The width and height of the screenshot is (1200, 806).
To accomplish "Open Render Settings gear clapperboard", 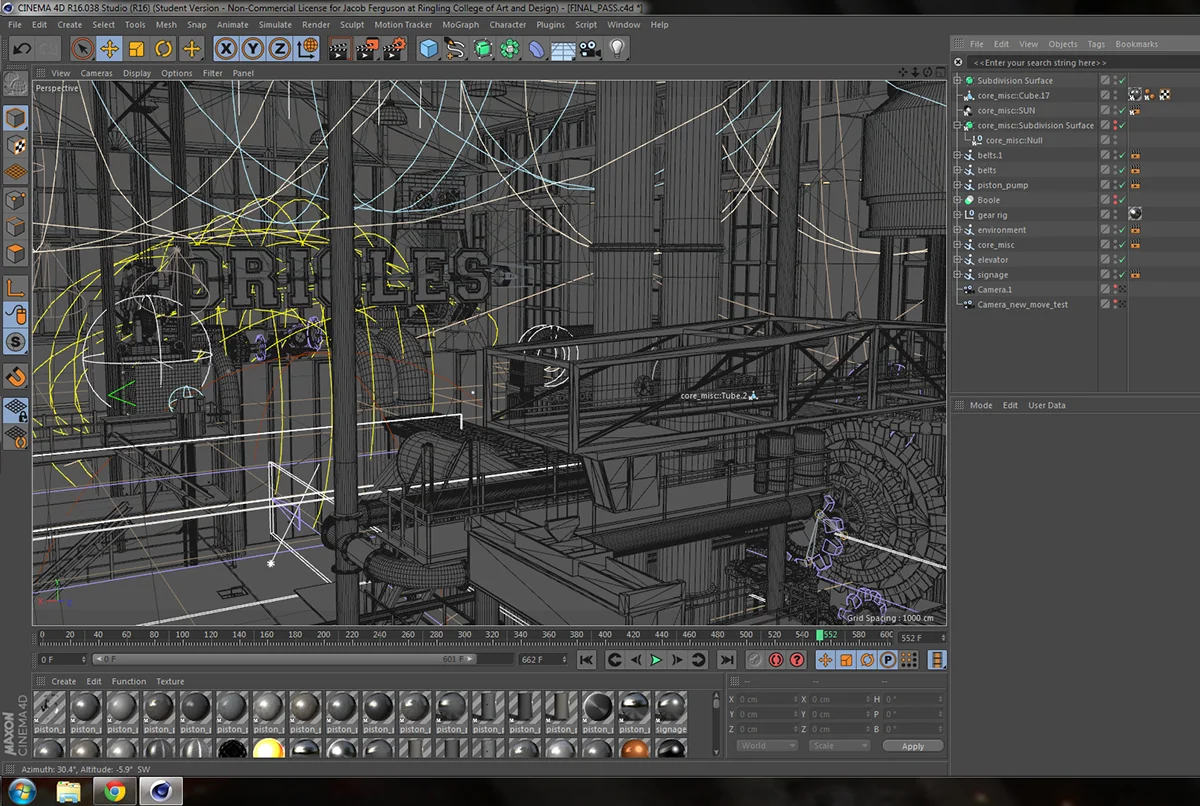I will click(x=395, y=48).
